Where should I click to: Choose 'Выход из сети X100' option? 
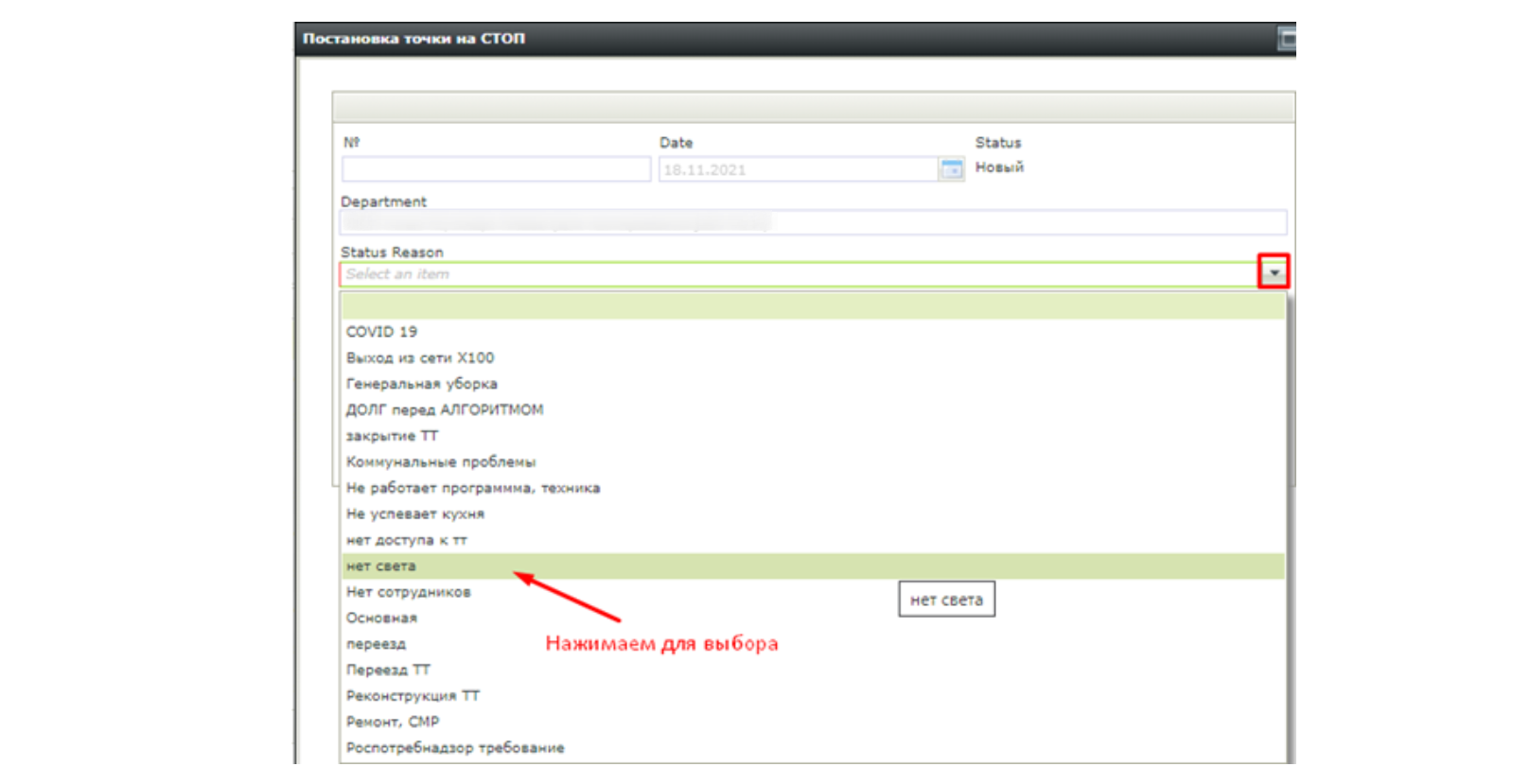[x=813, y=357]
